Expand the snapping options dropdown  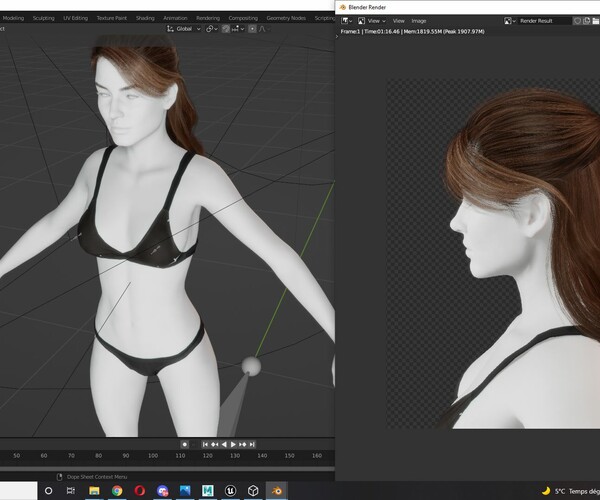(236, 29)
